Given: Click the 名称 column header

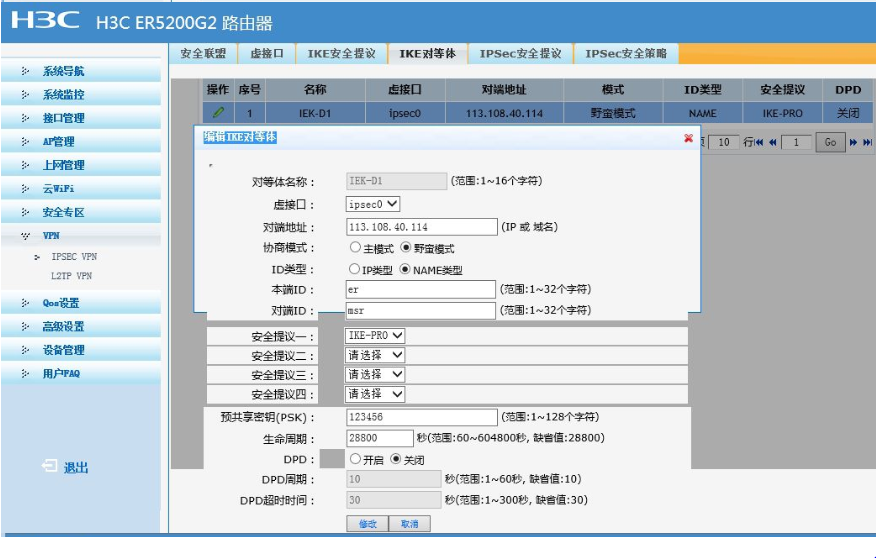Looking at the screenshot, I should (x=315, y=89).
